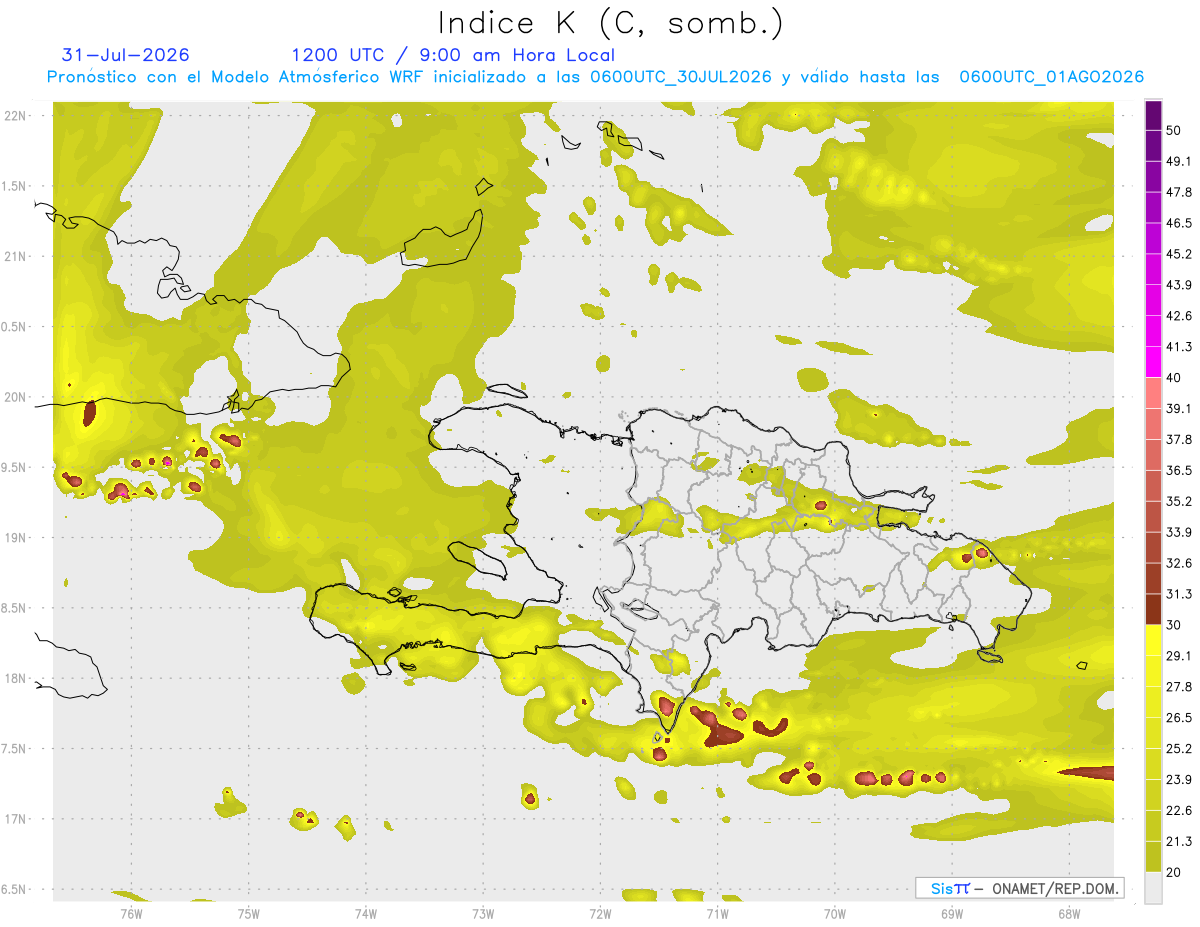Click the "73W" longitude label
This screenshot has height=927, width=1200.
point(483,913)
